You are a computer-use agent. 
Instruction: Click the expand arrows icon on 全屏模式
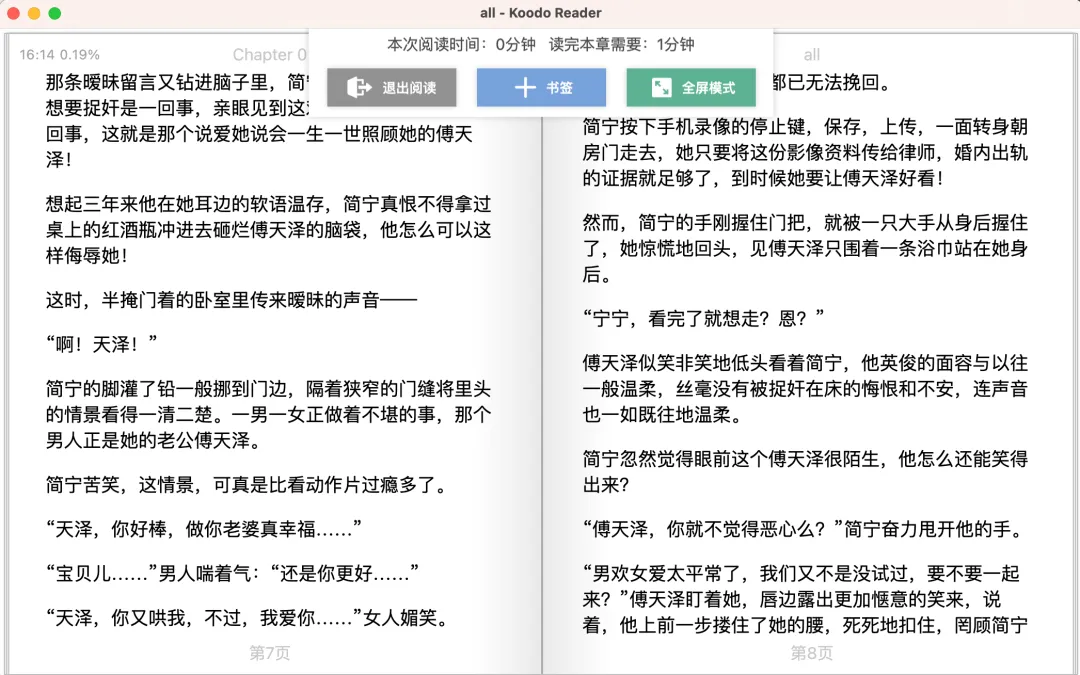pyautogui.click(x=661, y=87)
